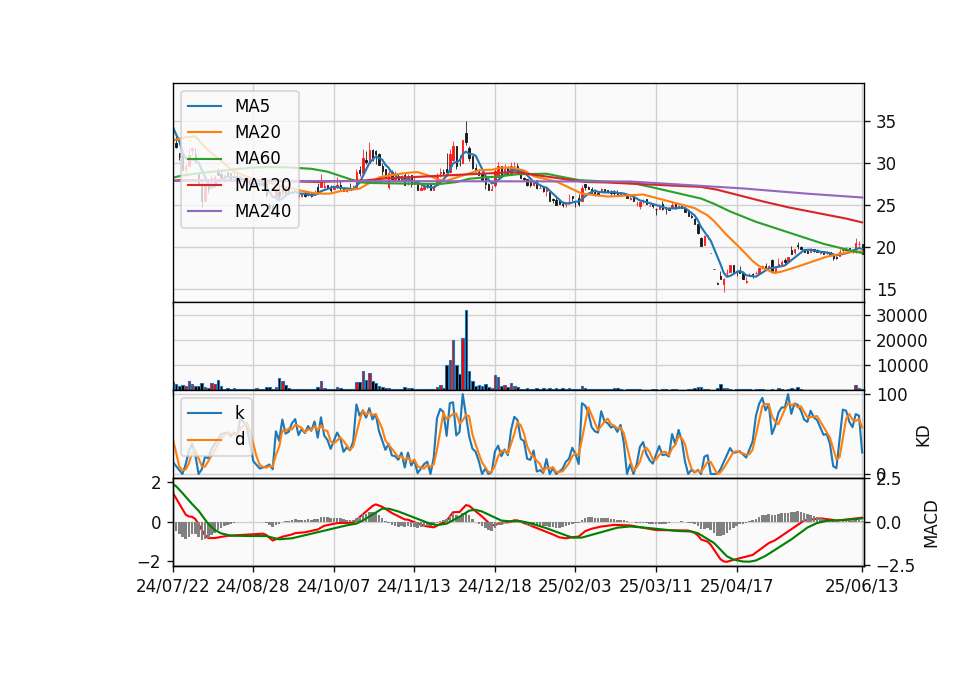Click the MACD right axis value 0.0

click(x=888, y=523)
